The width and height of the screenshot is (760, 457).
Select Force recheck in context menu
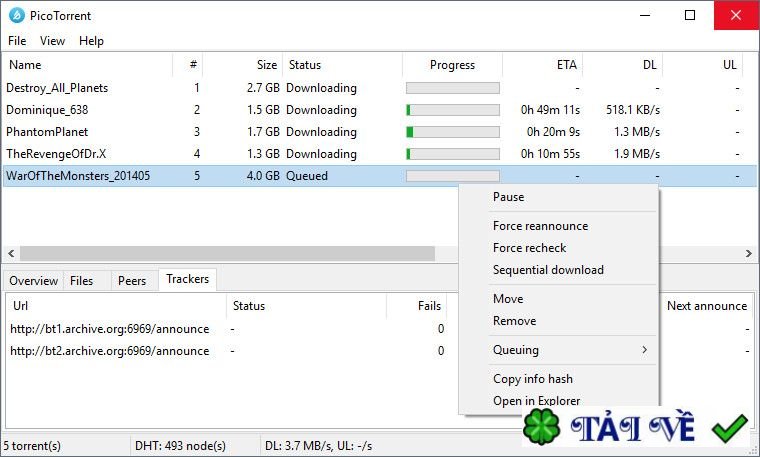[x=529, y=248]
